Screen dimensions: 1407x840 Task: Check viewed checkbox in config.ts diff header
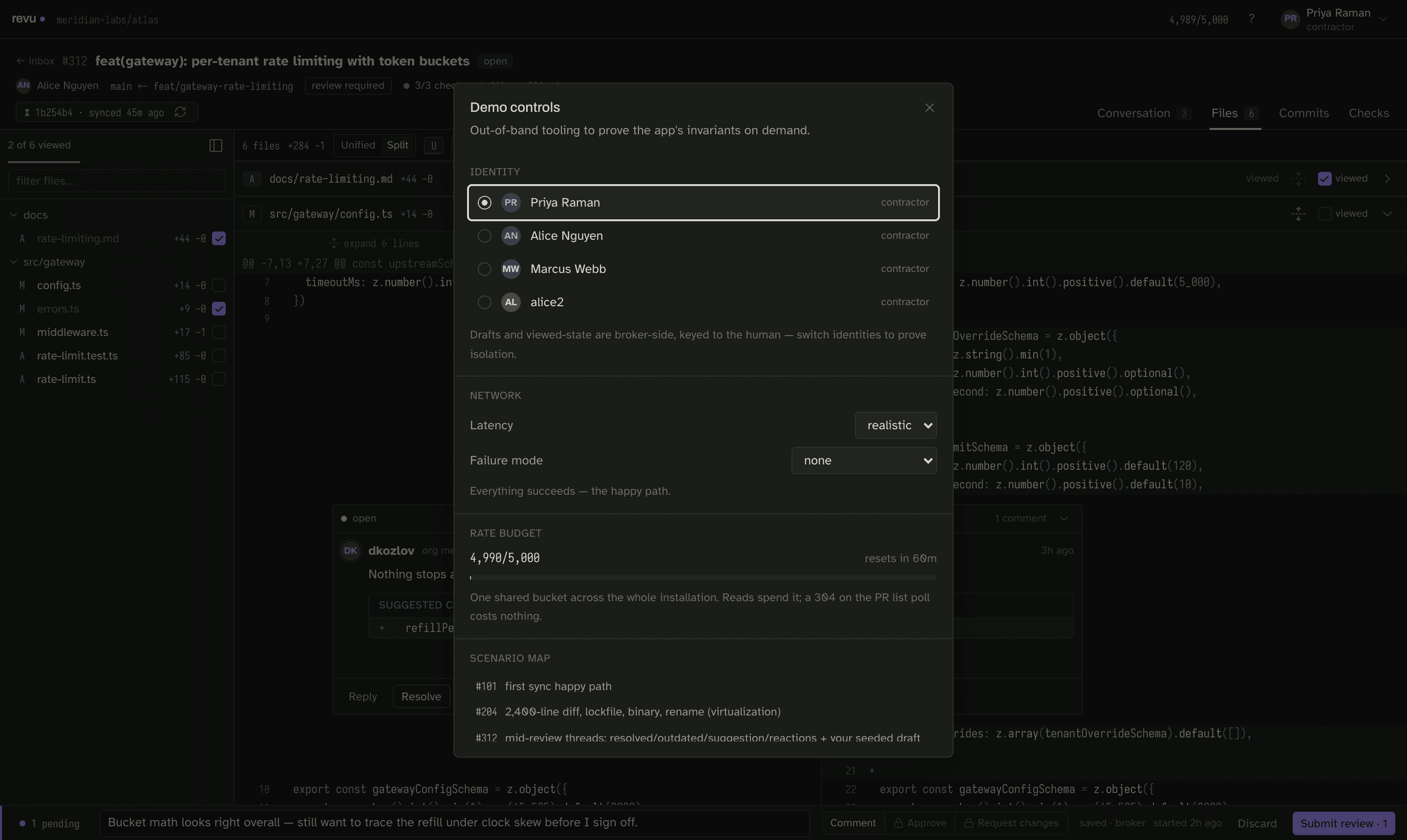[1324, 214]
